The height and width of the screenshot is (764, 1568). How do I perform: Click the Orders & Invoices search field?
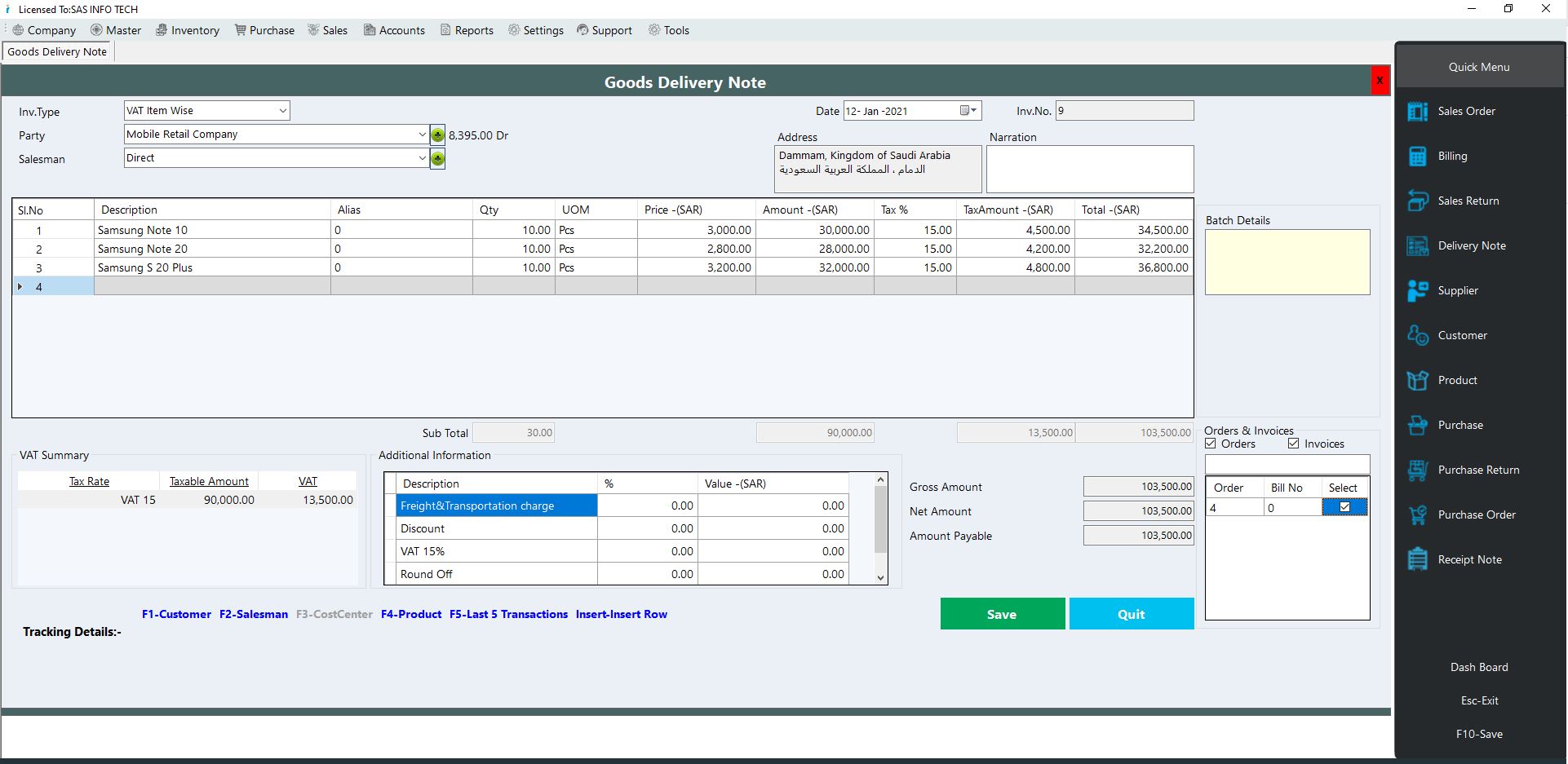pyautogui.click(x=1287, y=464)
